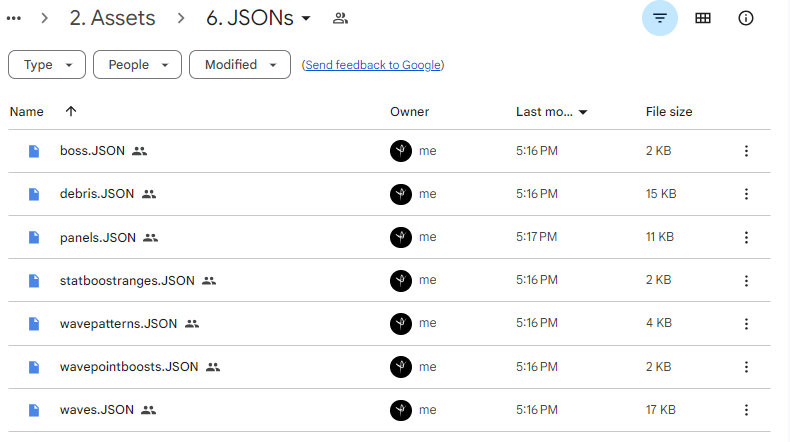The height and width of the screenshot is (442, 790).
Task: Toggle the filter view icon
Action: pos(659,18)
